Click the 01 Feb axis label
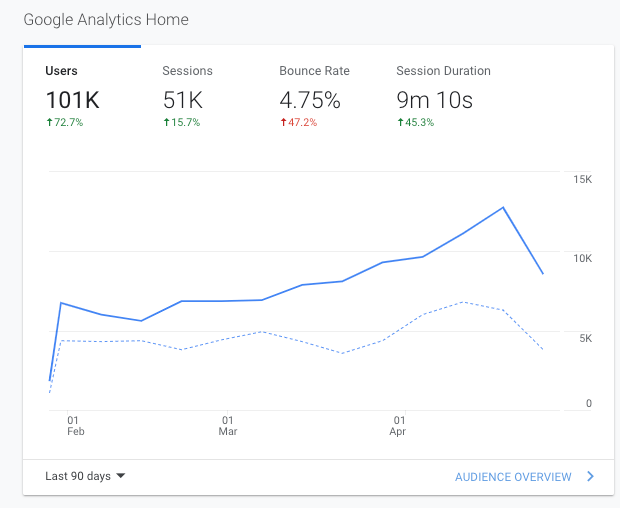 pyautogui.click(x=76, y=426)
